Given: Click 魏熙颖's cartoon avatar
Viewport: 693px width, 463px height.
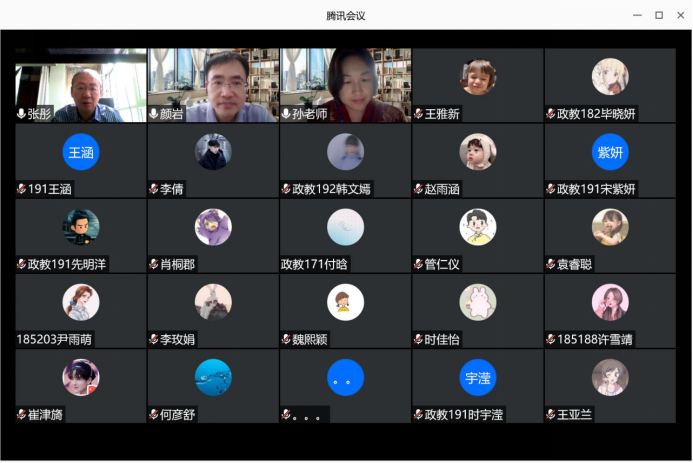Looking at the screenshot, I should click(345, 302).
